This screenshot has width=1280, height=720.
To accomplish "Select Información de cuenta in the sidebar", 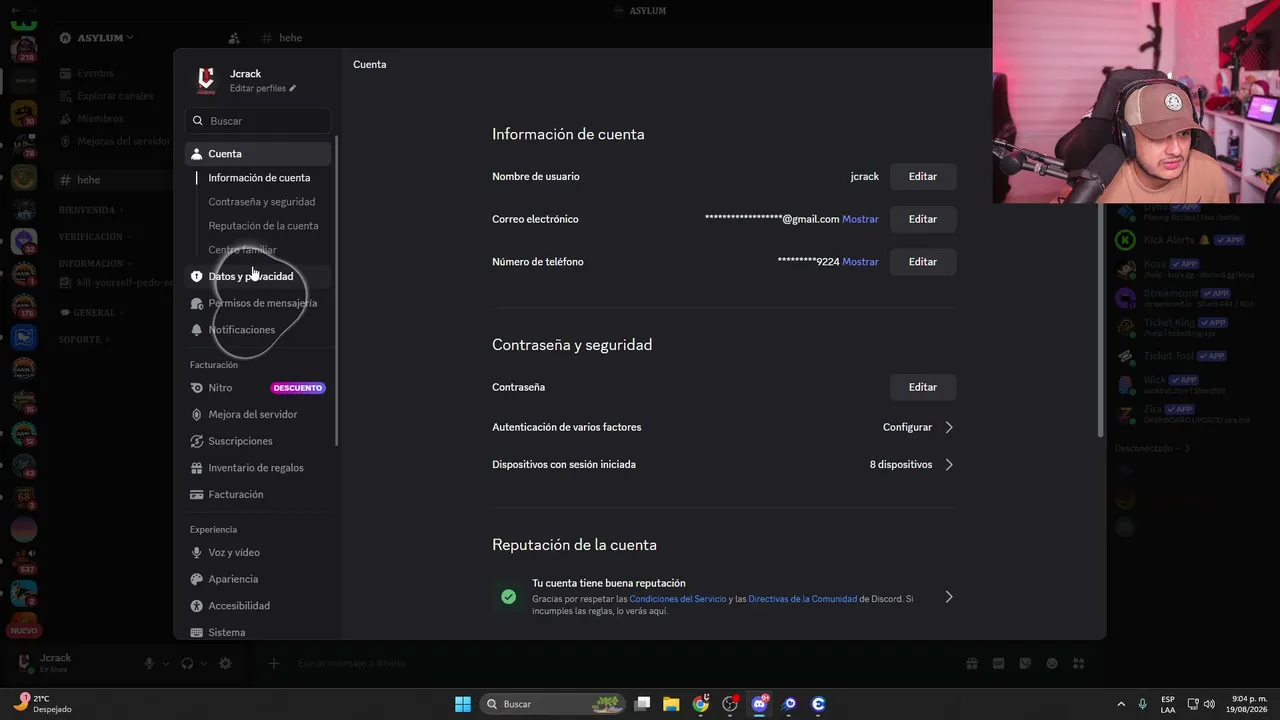I will click(259, 178).
